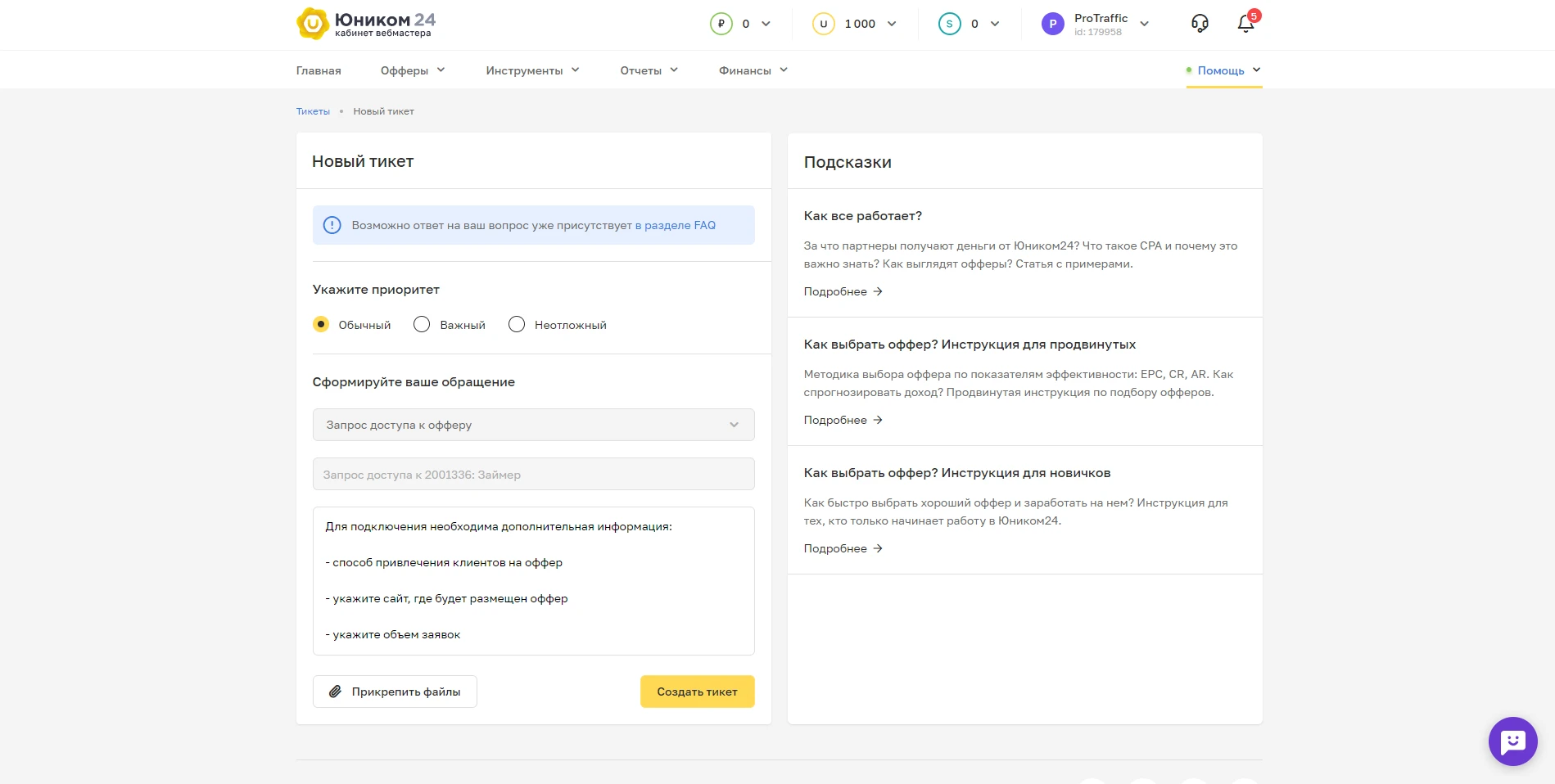
Task: Open the chat widget bubble
Action: [1513, 741]
